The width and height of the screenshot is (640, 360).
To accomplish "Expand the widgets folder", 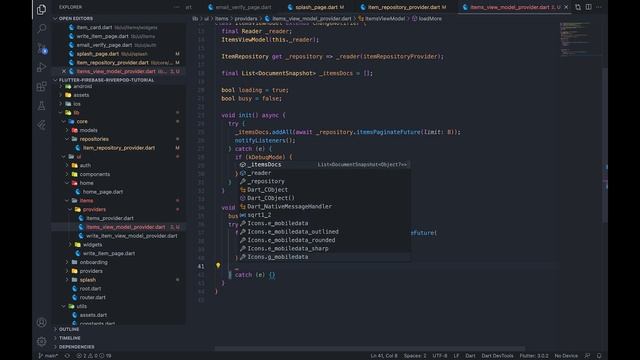I will [92, 244].
